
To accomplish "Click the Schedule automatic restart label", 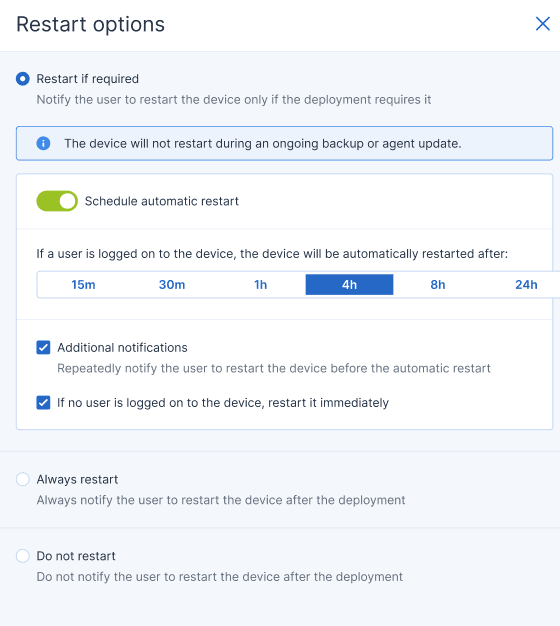I will tap(162, 201).
